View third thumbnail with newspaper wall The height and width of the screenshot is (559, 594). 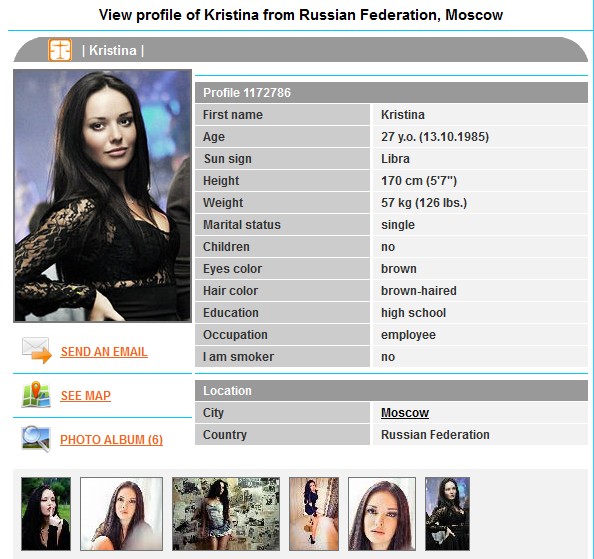tap(226, 514)
